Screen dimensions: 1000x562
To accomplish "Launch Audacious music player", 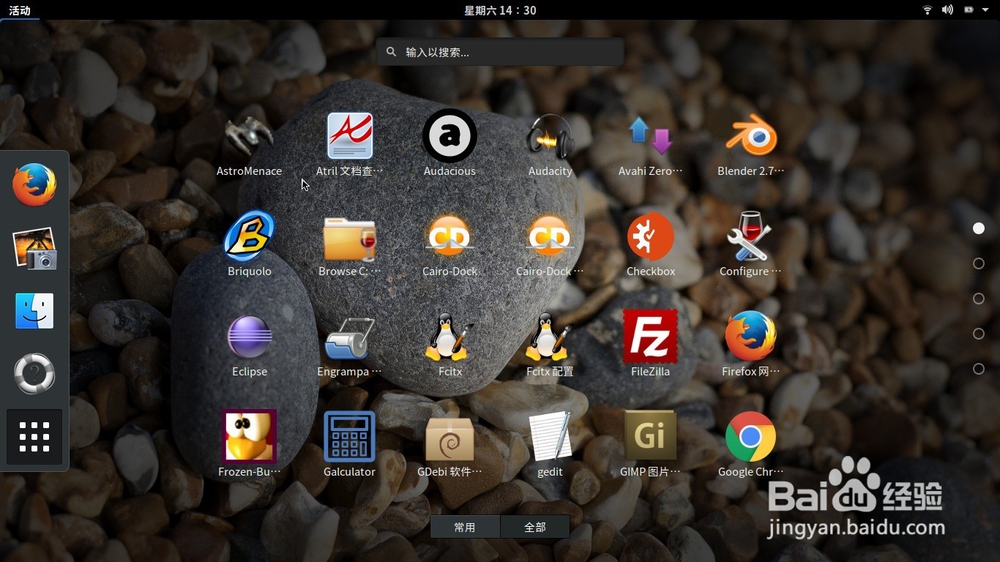I will [450, 144].
